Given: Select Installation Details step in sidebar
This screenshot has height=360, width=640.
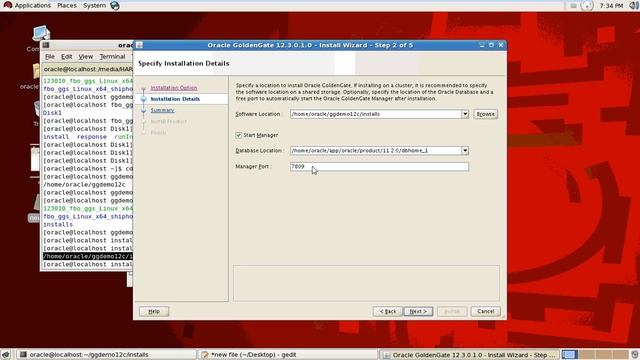Looking at the screenshot, I should click(x=175, y=99).
